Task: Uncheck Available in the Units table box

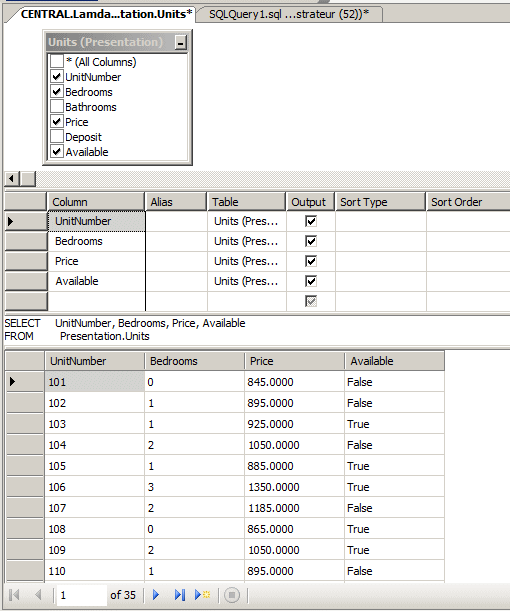Action: click(x=57, y=152)
